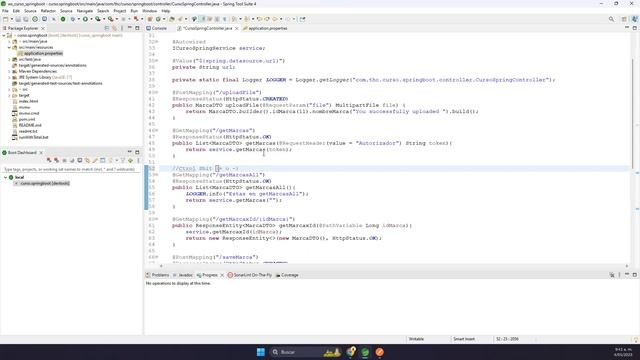
Task: Minimize the Boot Dashboard panel
Action: pos(130,152)
